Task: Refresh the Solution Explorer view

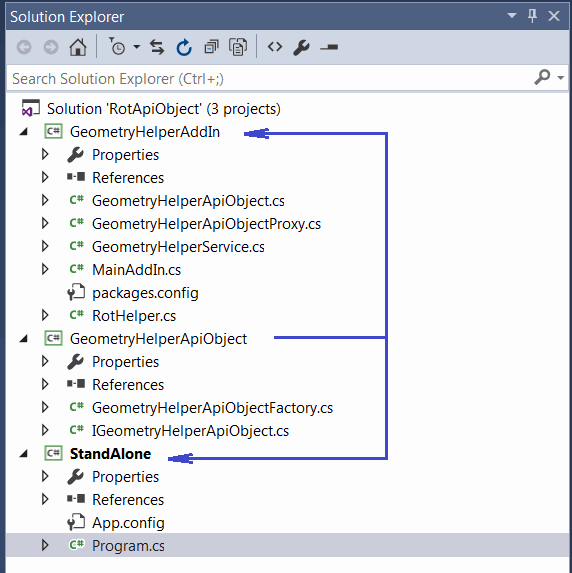Action: pyautogui.click(x=184, y=47)
